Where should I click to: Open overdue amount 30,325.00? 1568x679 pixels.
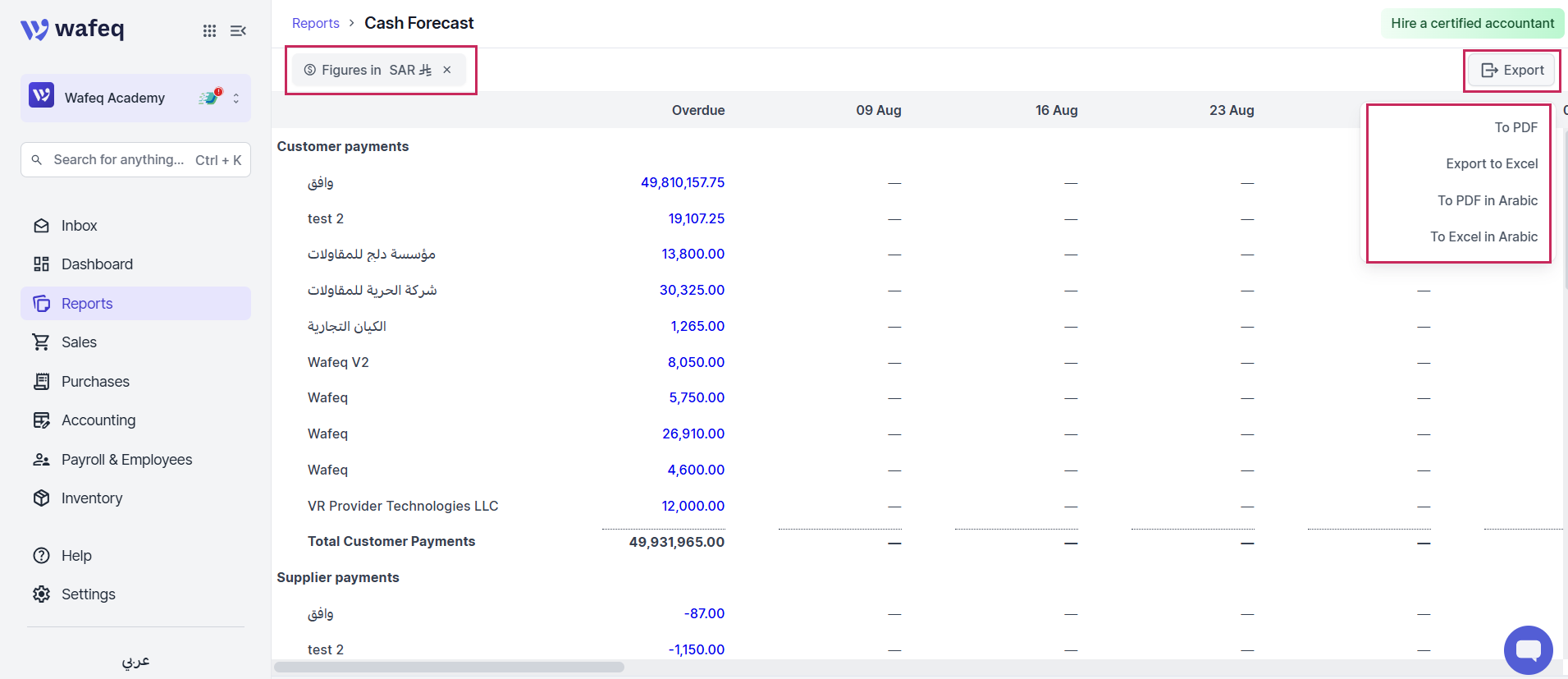[x=693, y=290]
